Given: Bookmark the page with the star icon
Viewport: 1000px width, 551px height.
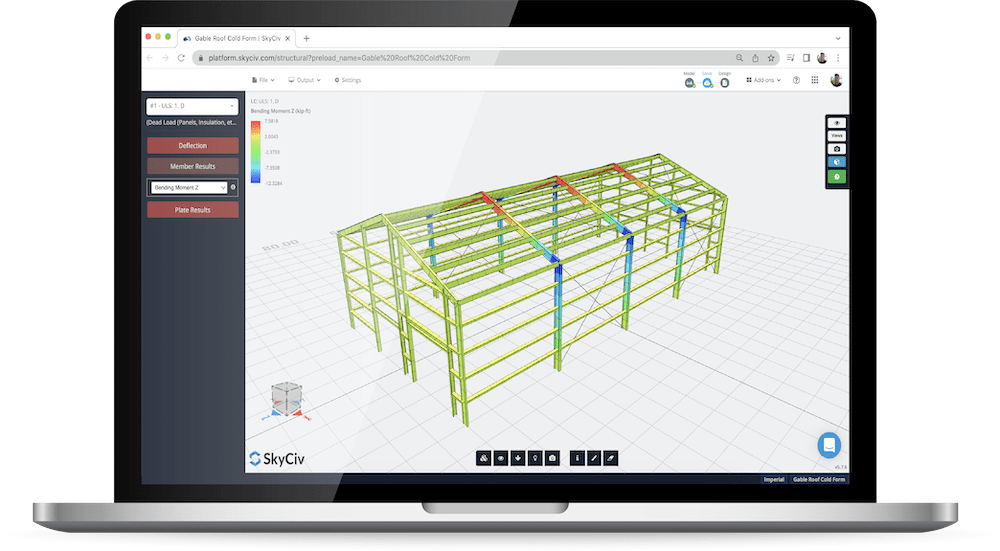Looking at the screenshot, I should [771, 58].
